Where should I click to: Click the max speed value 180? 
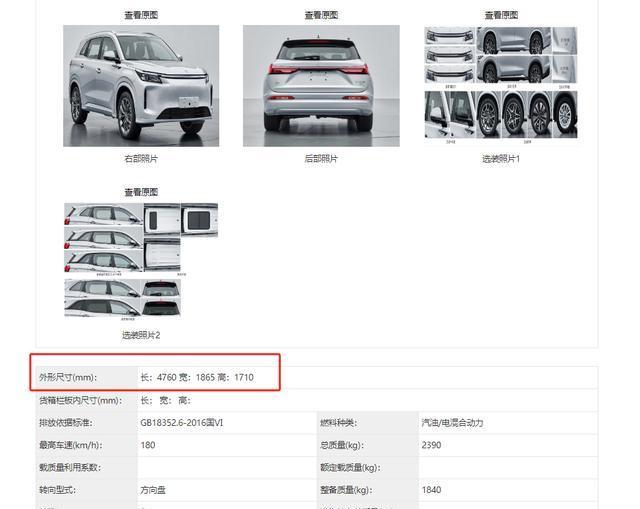coord(148,445)
